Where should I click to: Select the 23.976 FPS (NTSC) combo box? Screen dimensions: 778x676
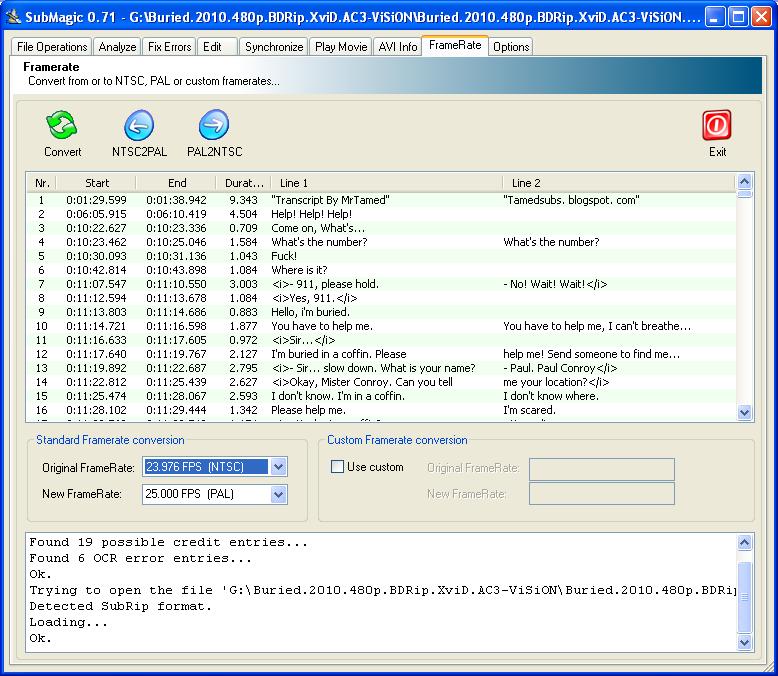click(215, 467)
